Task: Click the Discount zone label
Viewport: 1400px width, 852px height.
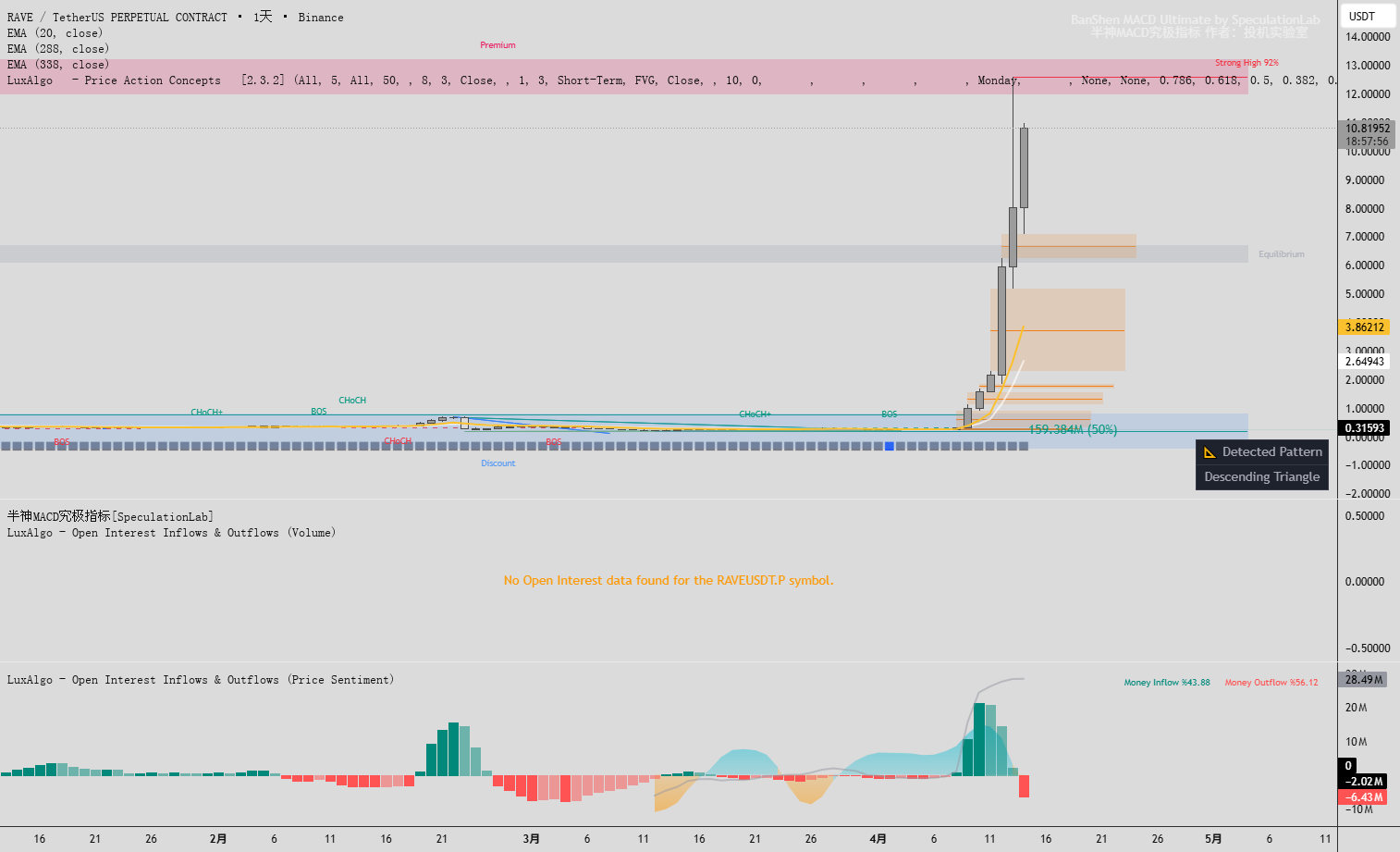Action: [x=497, y=463]
